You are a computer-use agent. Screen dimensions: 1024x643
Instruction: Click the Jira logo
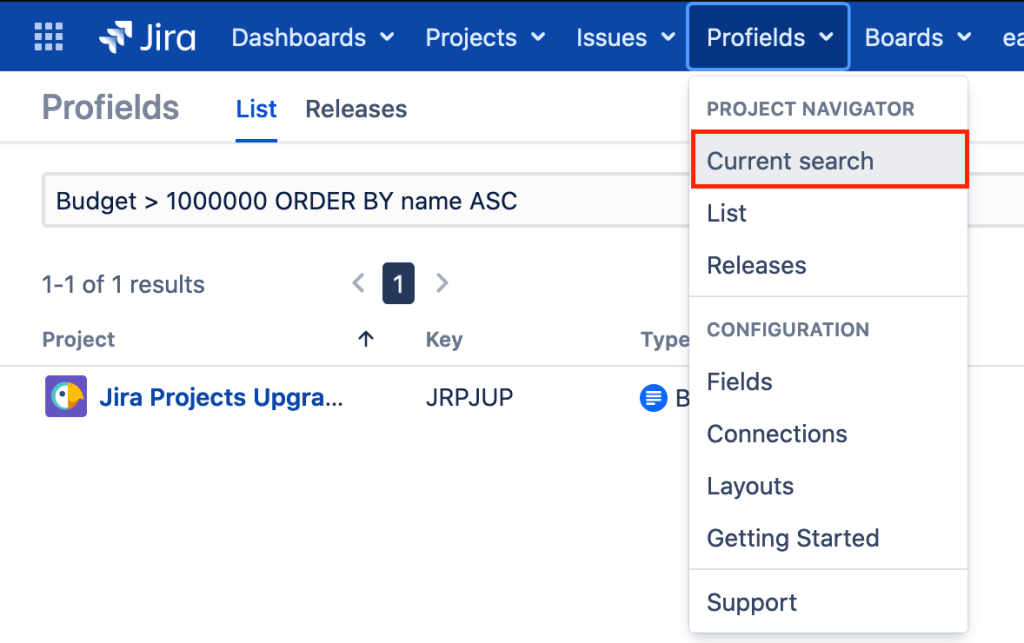[147, 37]
